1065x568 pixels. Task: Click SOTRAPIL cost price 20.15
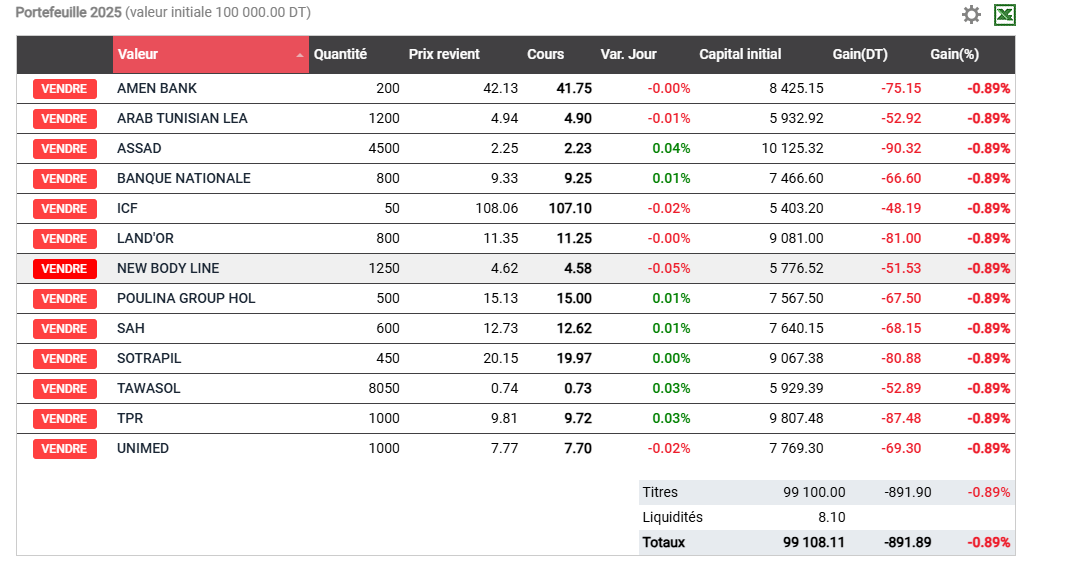(501, 358)
